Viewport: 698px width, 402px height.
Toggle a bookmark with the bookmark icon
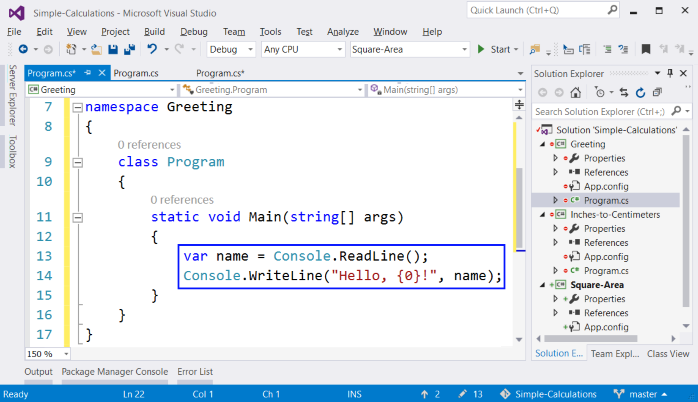point(645,49)
